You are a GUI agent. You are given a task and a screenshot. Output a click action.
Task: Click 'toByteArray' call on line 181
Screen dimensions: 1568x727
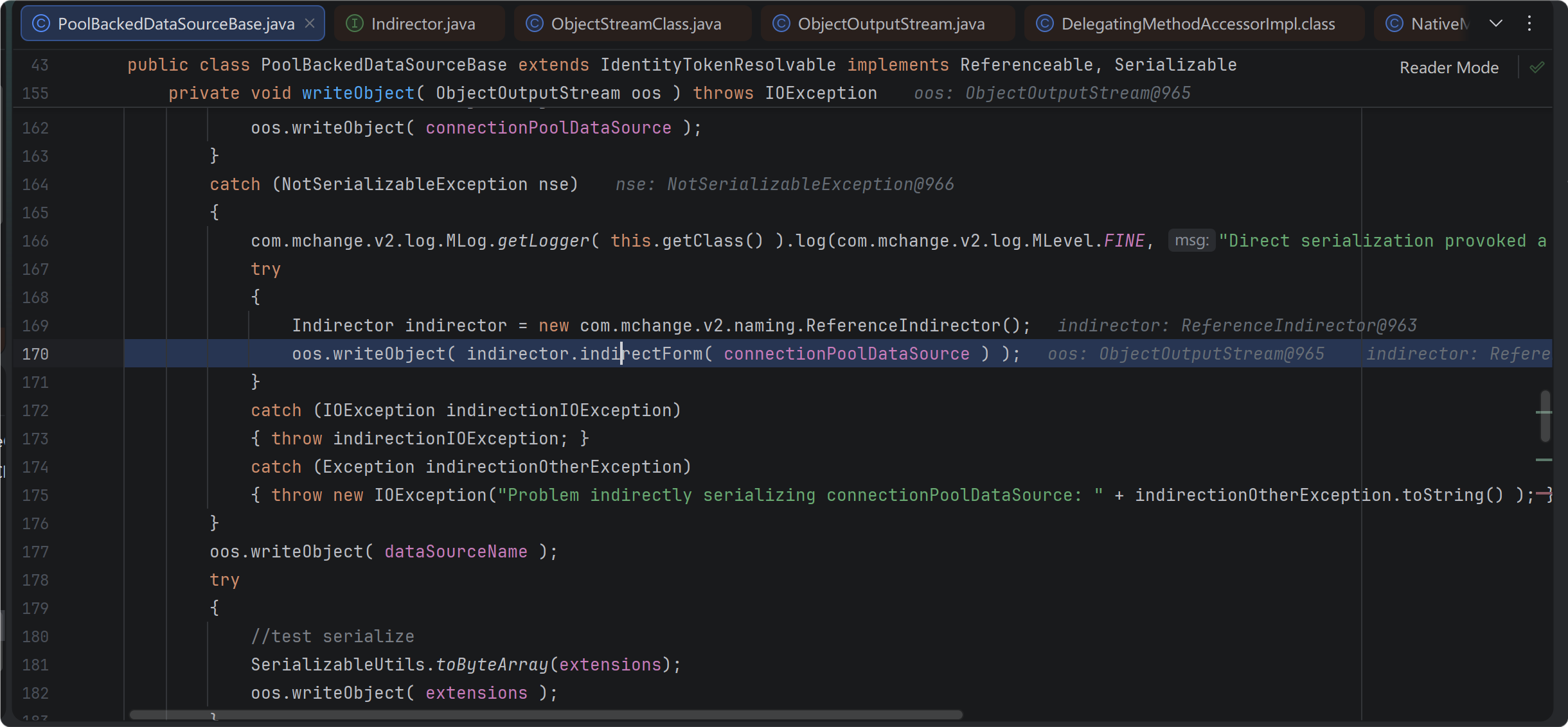pyautogui.click(x=492, y=665)
